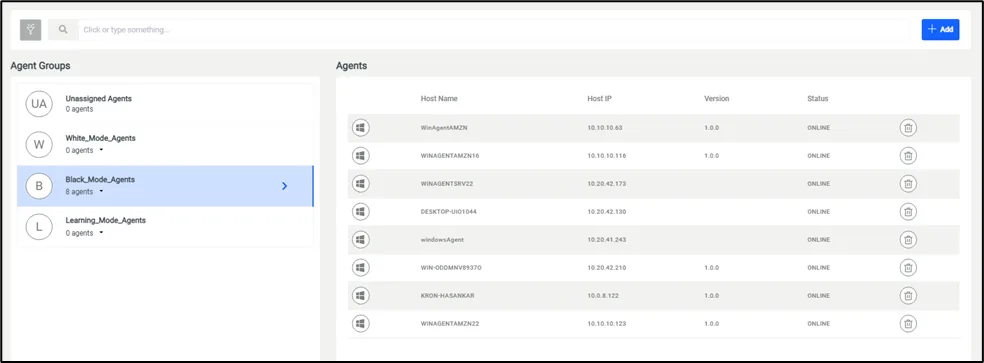Select host name WINAGENTSRV22
984x363 pixels.
448,183
